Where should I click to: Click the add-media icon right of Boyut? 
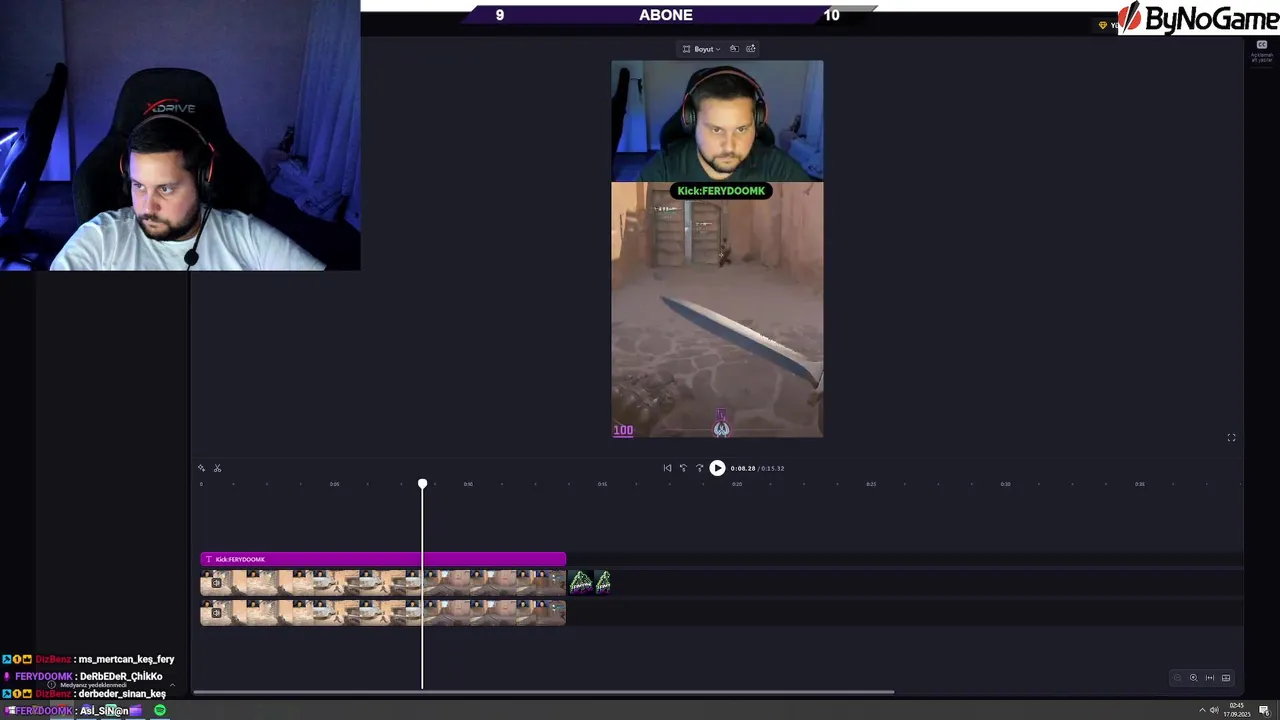tap(751, 49)
